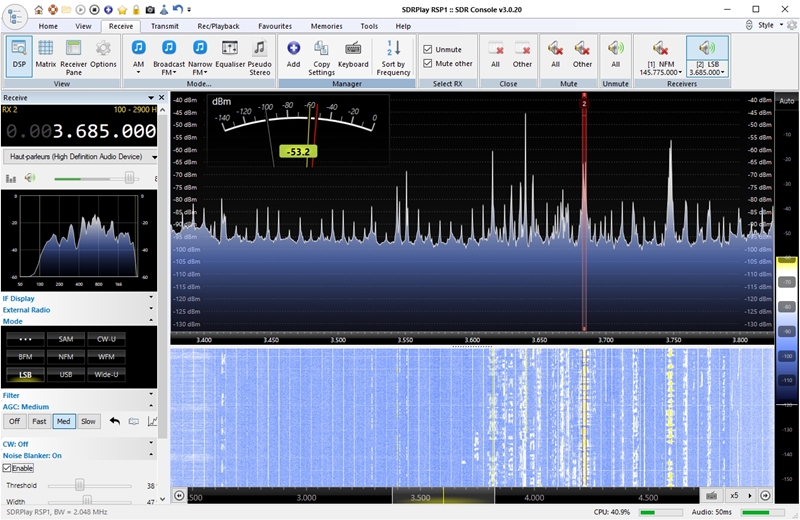Open the View tab

coord(83,26)
